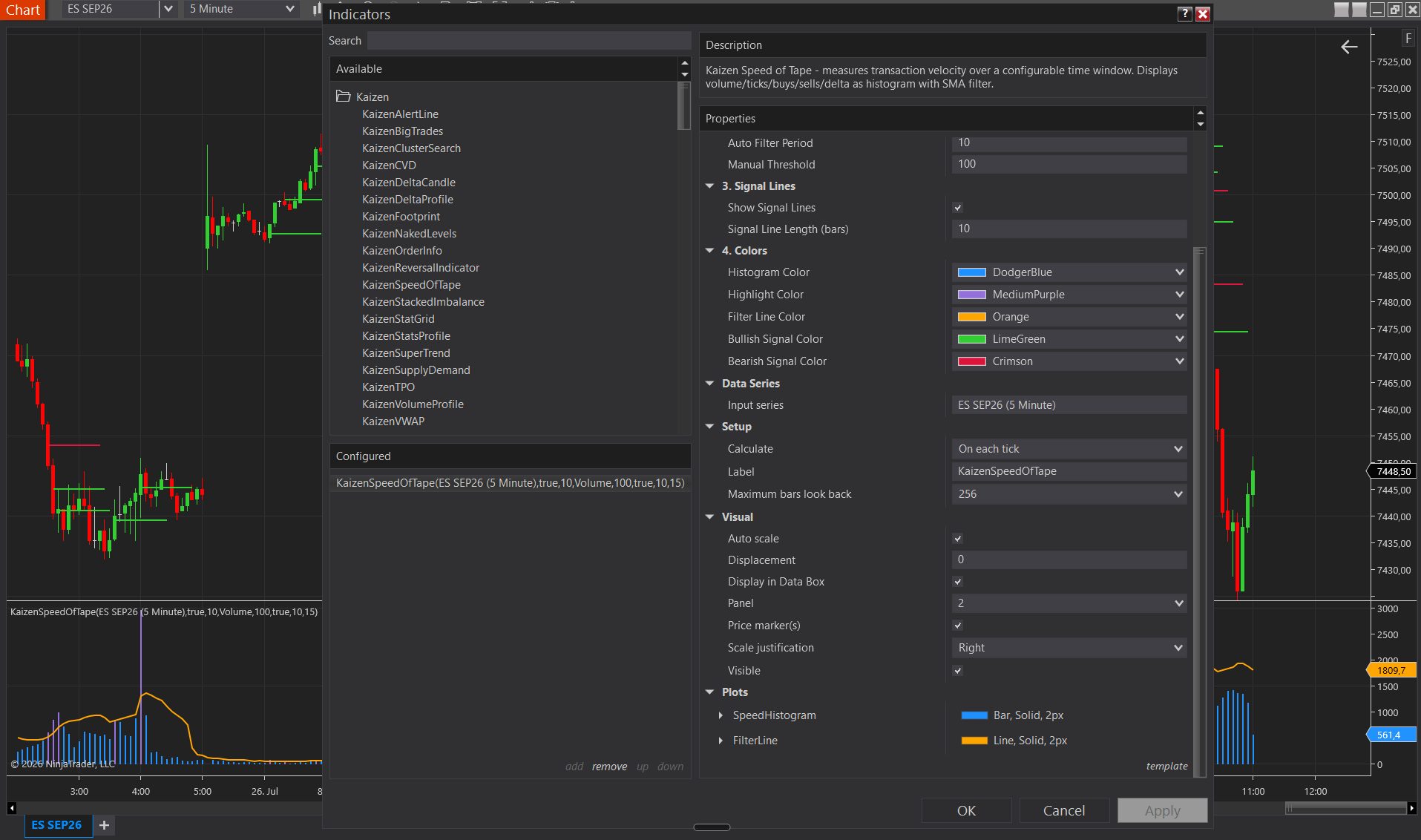Click OK to confirm indicators
Image resolution: width=1421 pixels, height=840 pixels.
click(966, 810)
